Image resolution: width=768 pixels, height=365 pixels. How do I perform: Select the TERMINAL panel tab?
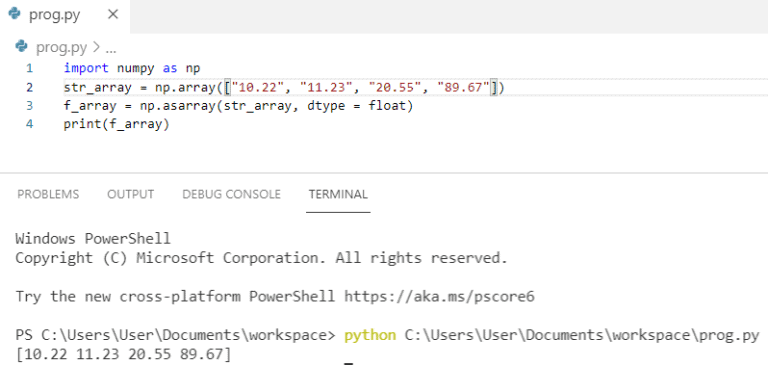(338, 194)
